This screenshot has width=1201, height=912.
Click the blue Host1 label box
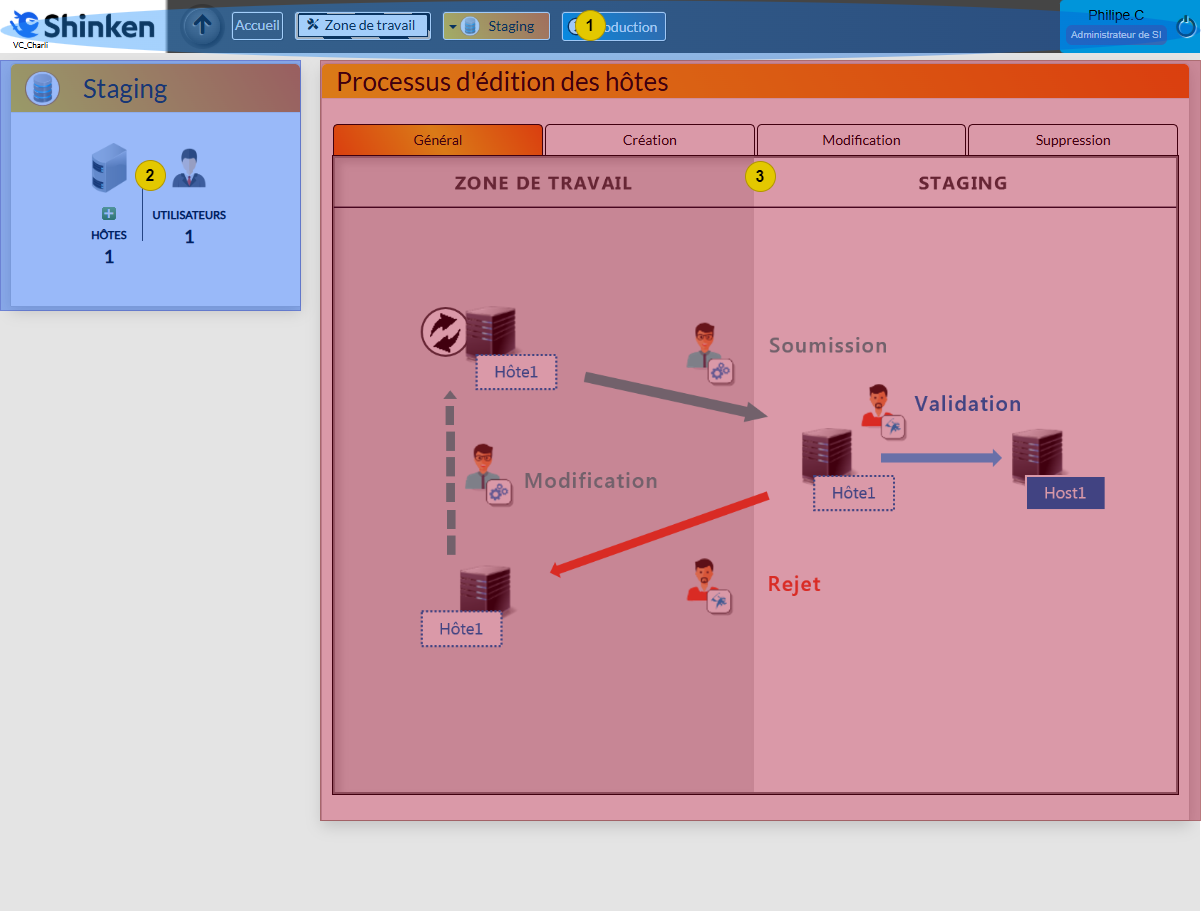1065,493
